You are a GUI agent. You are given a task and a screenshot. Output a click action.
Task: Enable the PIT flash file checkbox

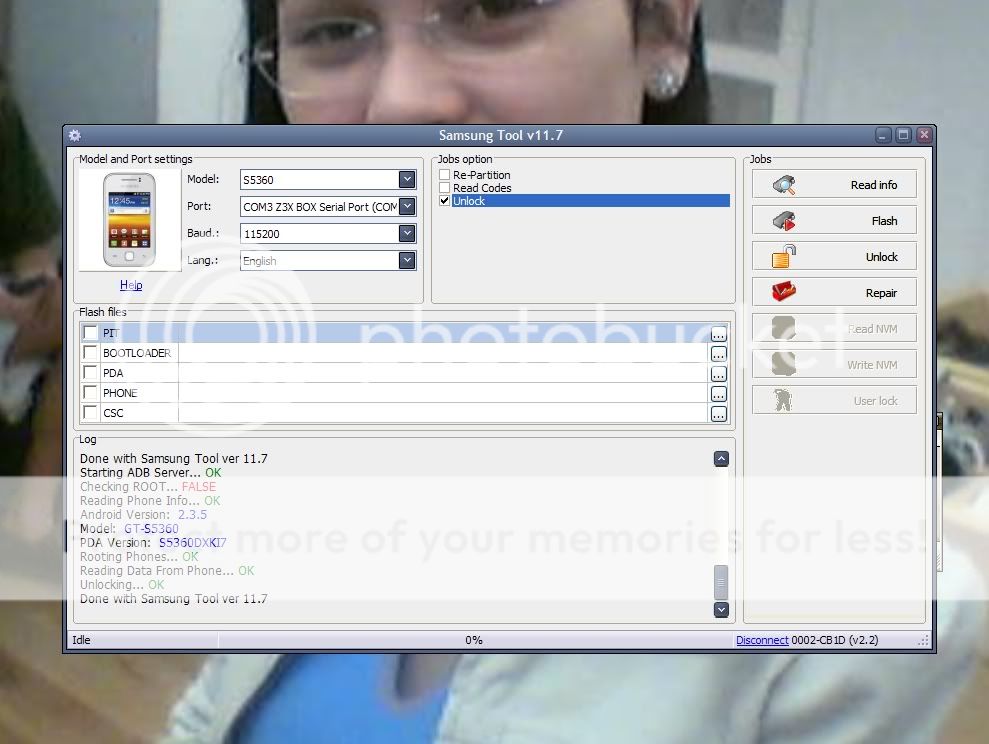[x=91, y=332]
